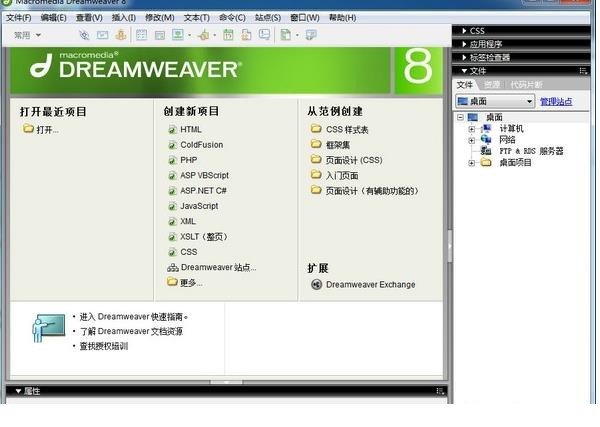Expand the 属性 properties panel
The height and width of the screenshot is (427, 600).
tap(31, 391)
